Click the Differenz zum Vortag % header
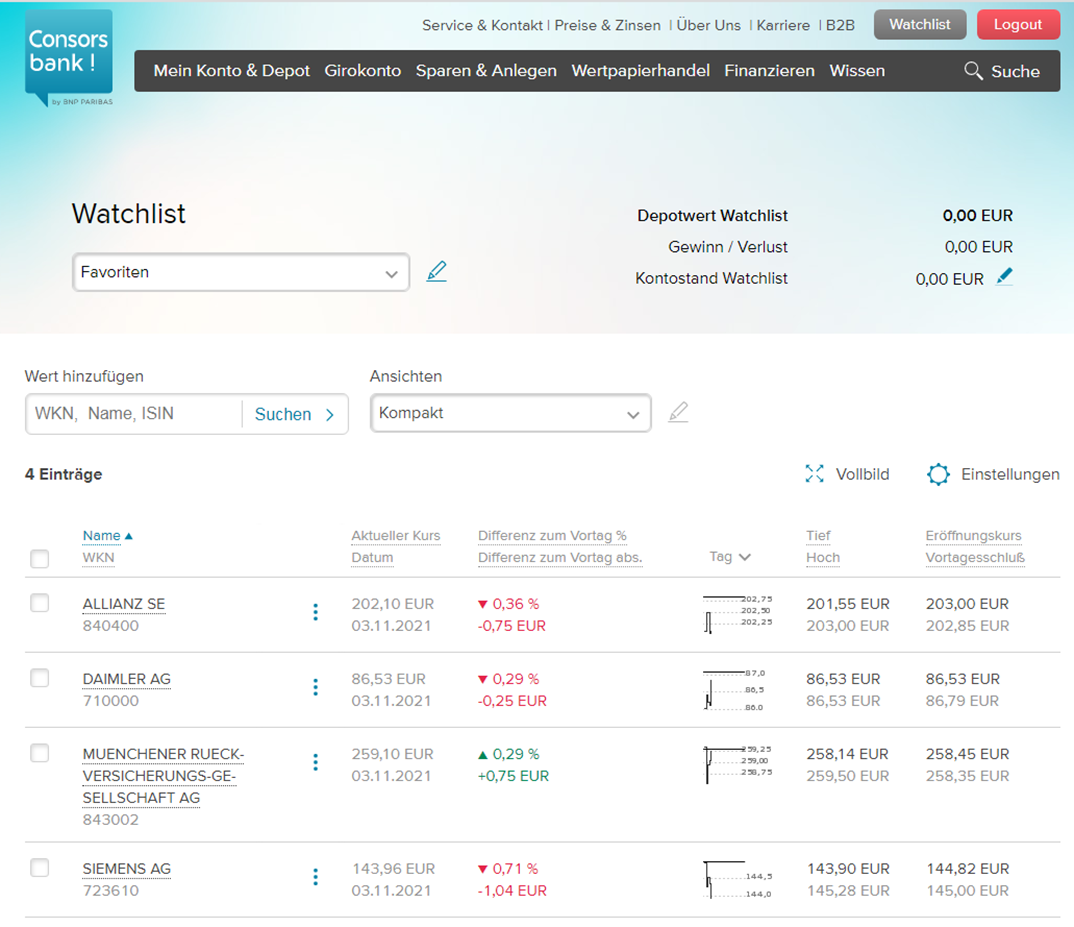This screenshot has width=1074, height=927. [552, 536]
